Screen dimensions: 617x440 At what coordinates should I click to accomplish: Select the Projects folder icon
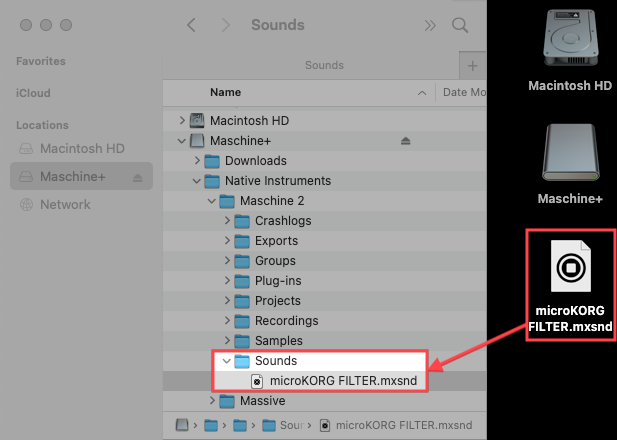coord(242,301)
